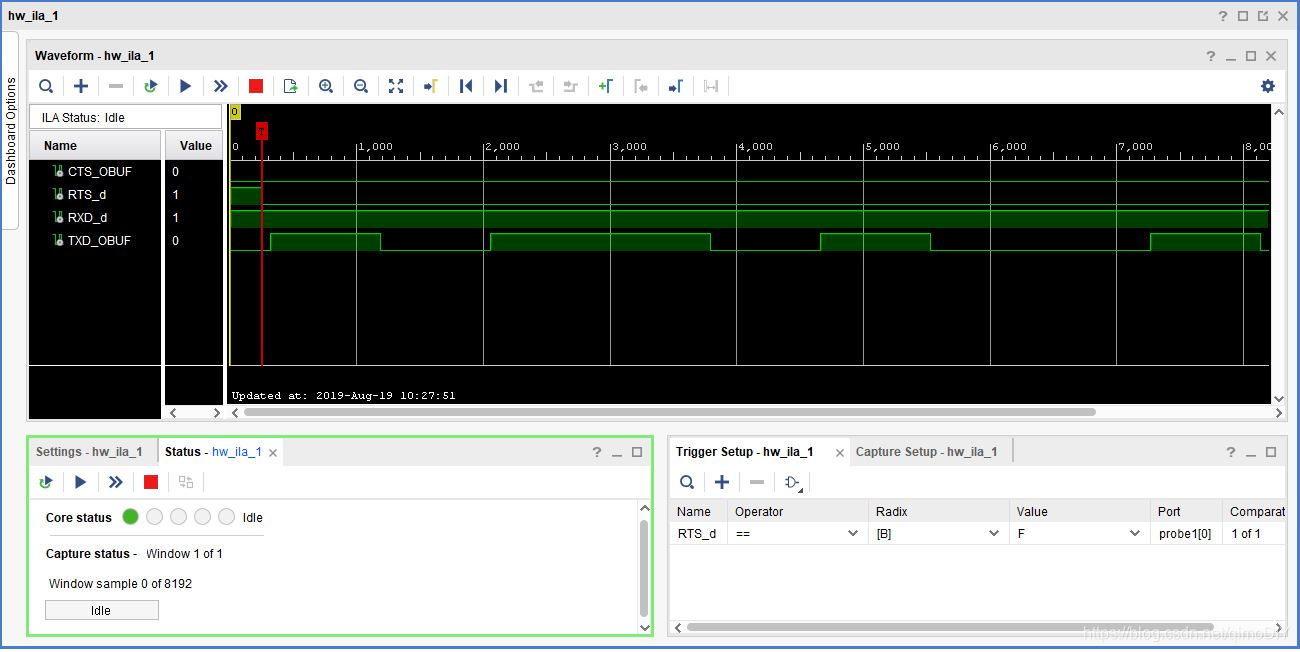The width and height of the screenshot is (1300, 652).
Task: Toggle auto re-trigger in waveform toolbar
Action: [x=150, y=86]
